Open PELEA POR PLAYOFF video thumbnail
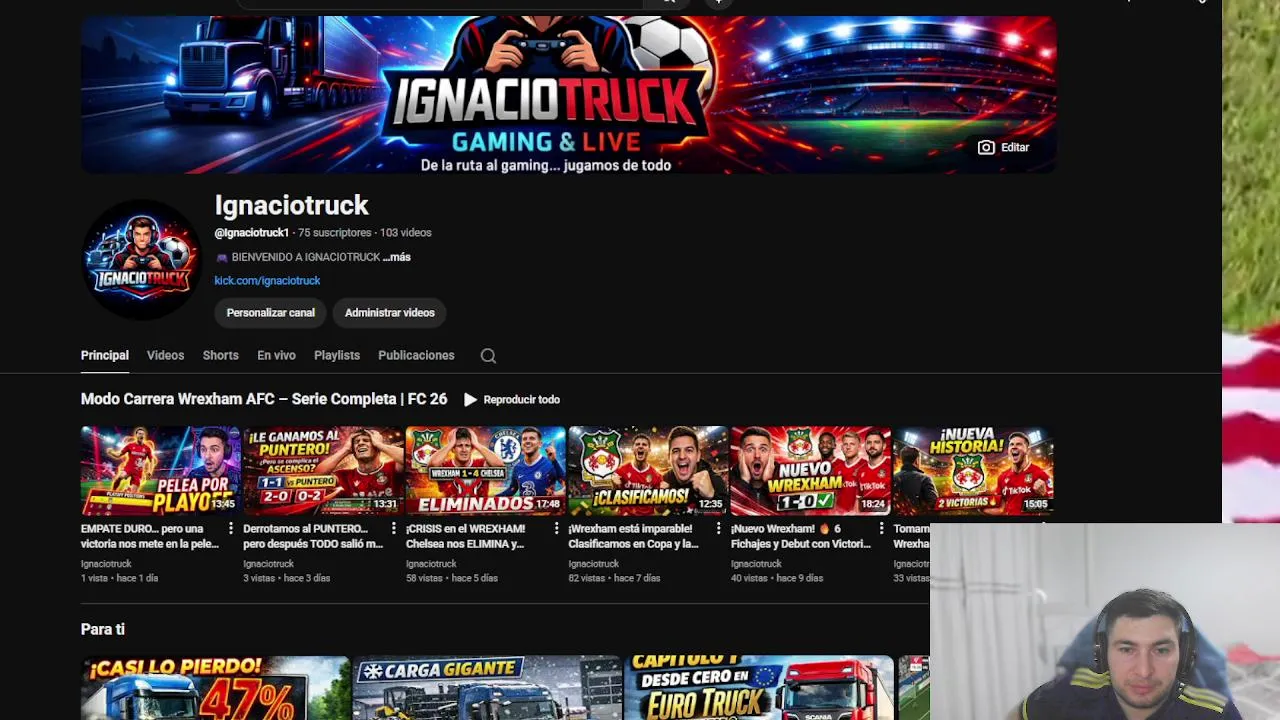The width and height of the screenshot is (1280, 720). tap(161, 471)
